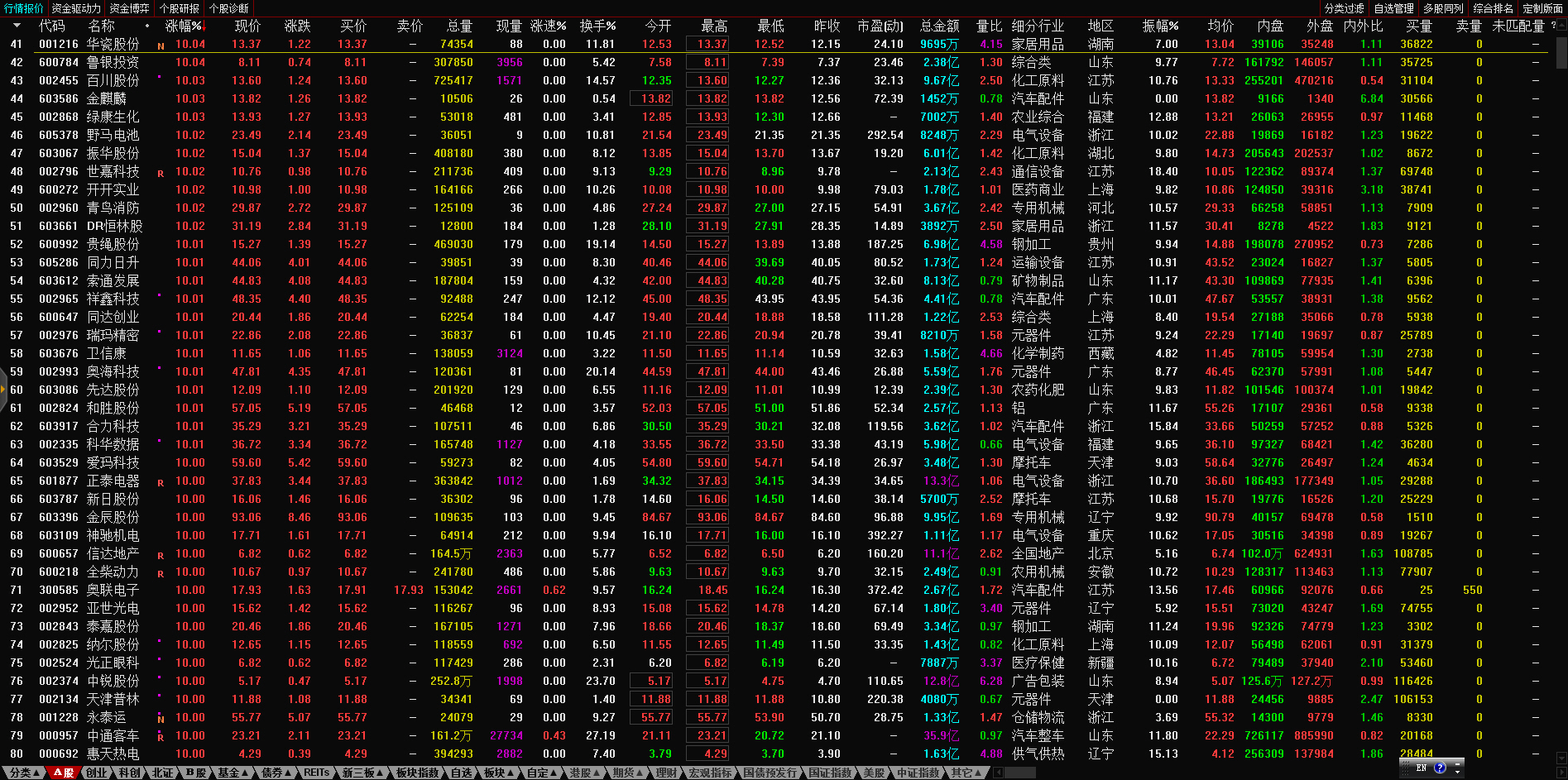Sort by the 涨幅% column header
Image resolution: width=1568 pixels, height=780 pixels.
[x=183, y=26]
